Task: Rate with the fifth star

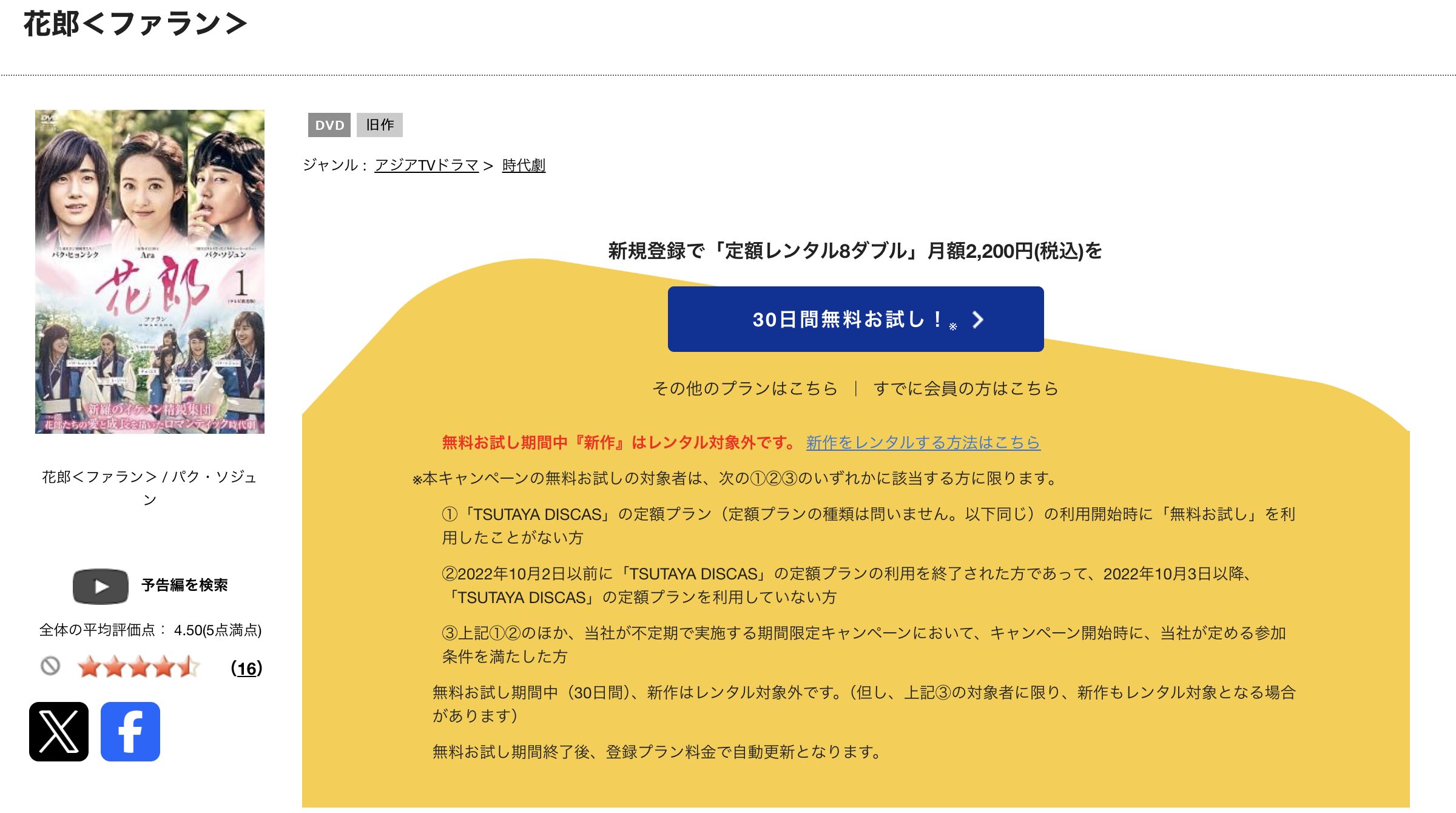Action: (189, 667)
